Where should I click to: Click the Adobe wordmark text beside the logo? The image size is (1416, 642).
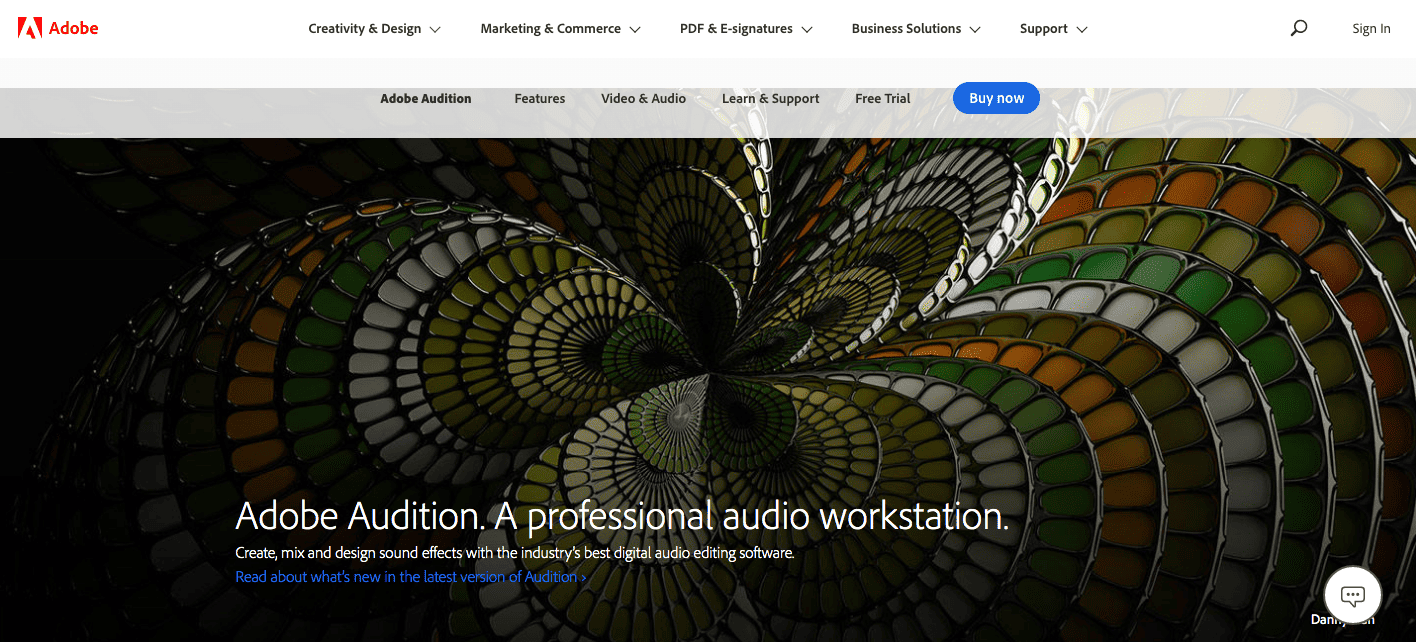pyautogui.click(x=74, y=28)
